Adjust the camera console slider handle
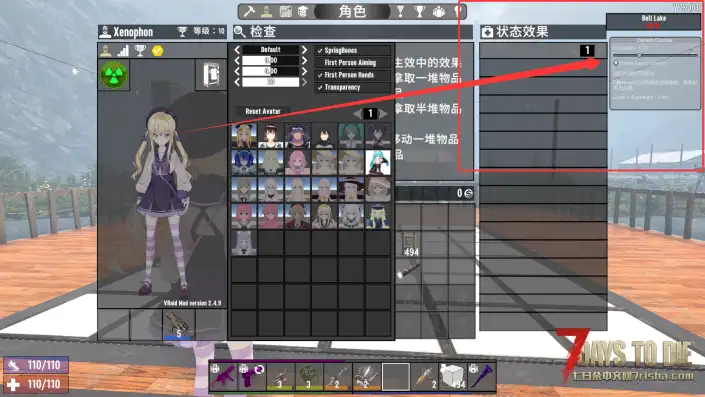 click(x=639, y=55)
